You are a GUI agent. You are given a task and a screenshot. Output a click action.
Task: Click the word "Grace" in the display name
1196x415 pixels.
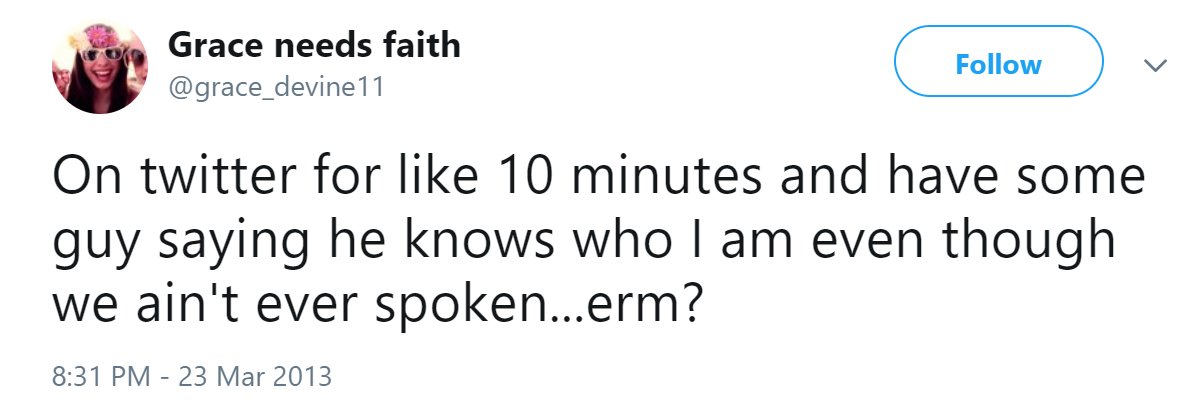[217, 47]
